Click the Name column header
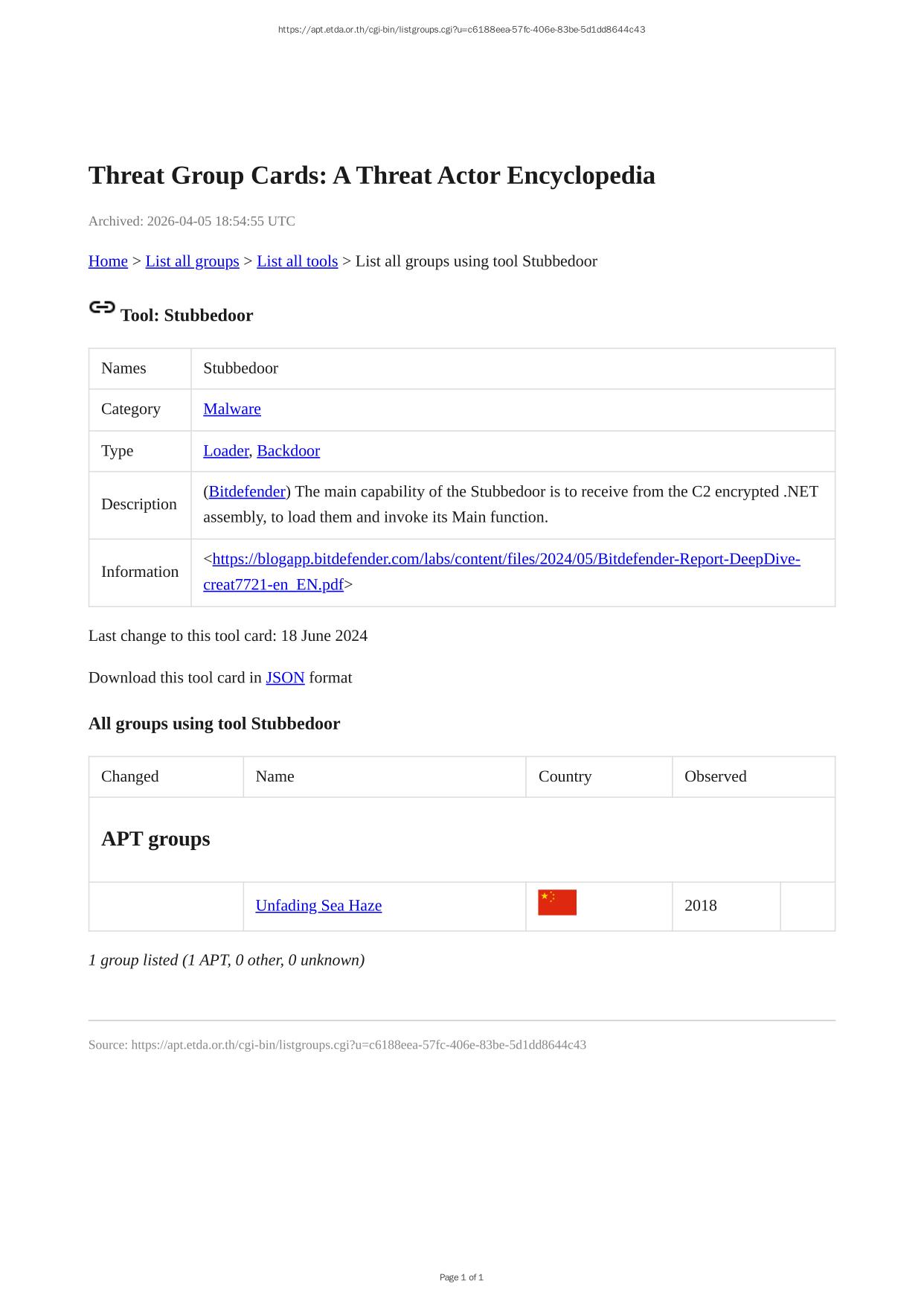 tap(275, 777)
